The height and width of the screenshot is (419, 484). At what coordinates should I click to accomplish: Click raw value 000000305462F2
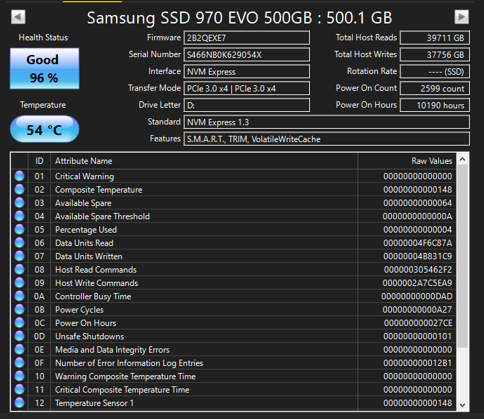(418, 270)
